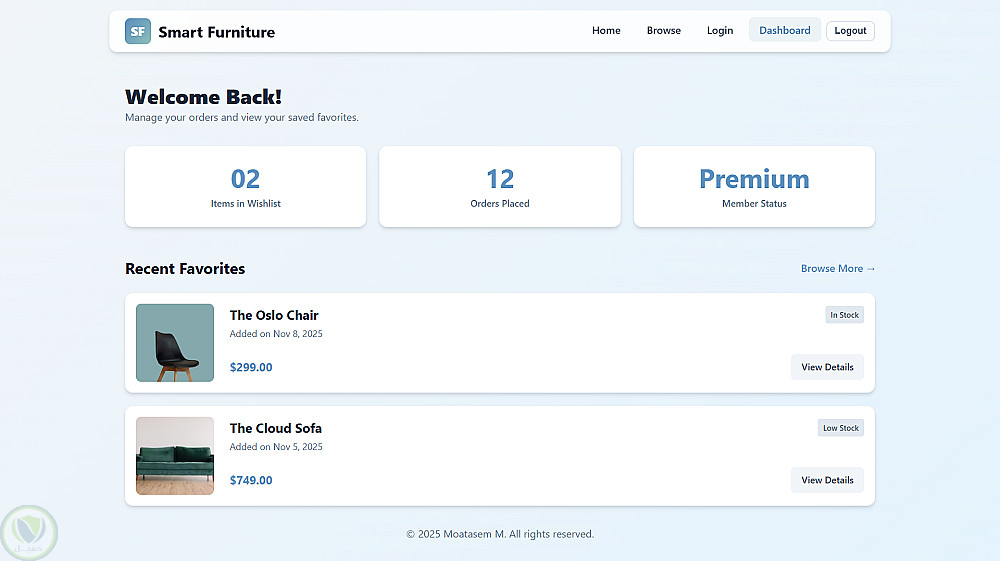The height and width of the screenshot is (561, 1000).
Task: Click the 2025 Moatasem M. copyright text
Action: click(500, 534)
